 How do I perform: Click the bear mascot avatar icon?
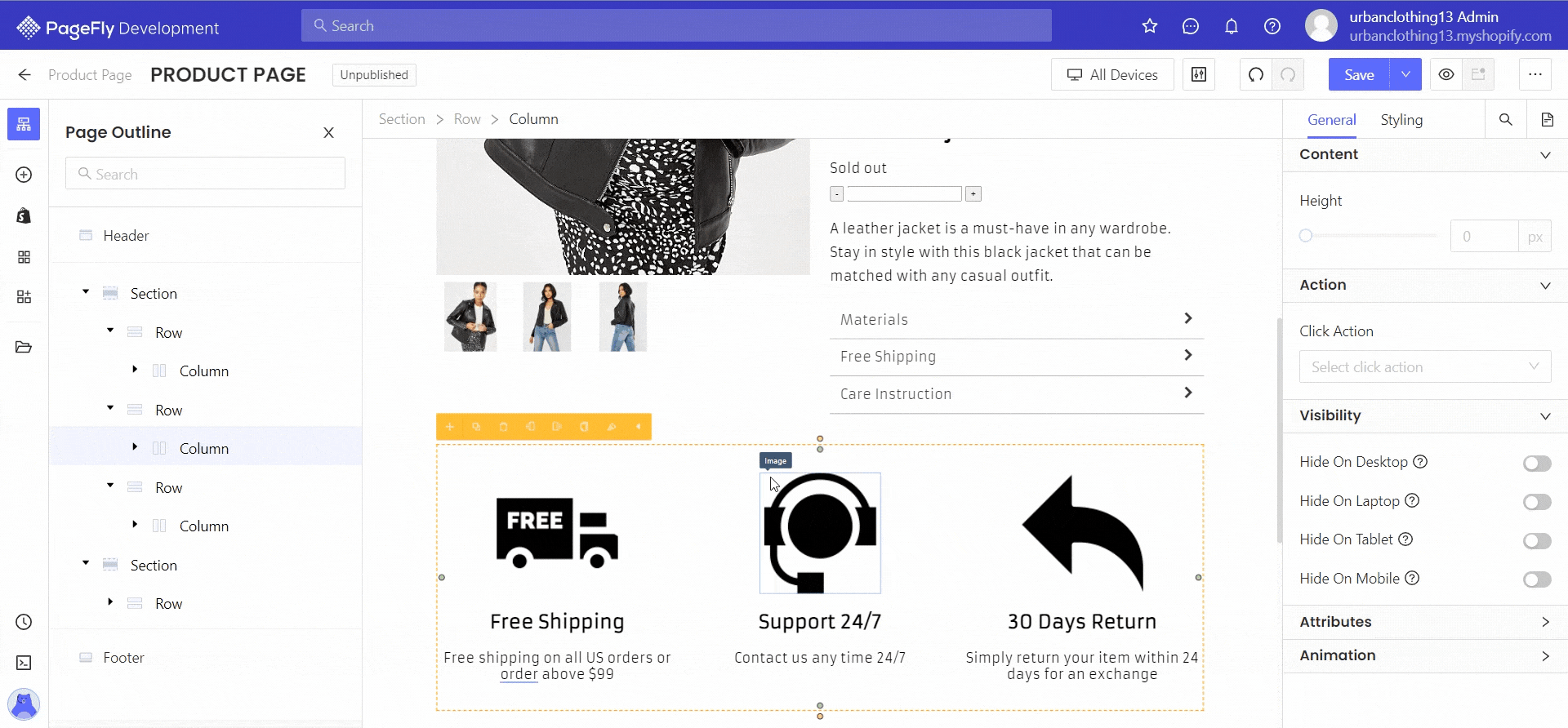(x=24, y=704)
